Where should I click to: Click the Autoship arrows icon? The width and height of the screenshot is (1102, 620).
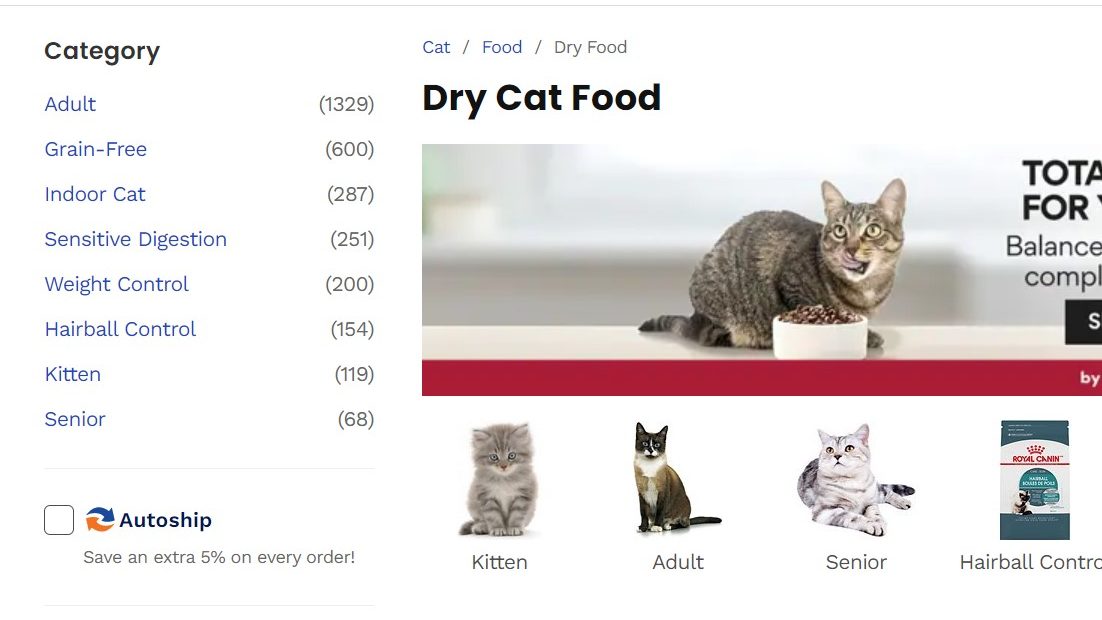coord(100,520)
